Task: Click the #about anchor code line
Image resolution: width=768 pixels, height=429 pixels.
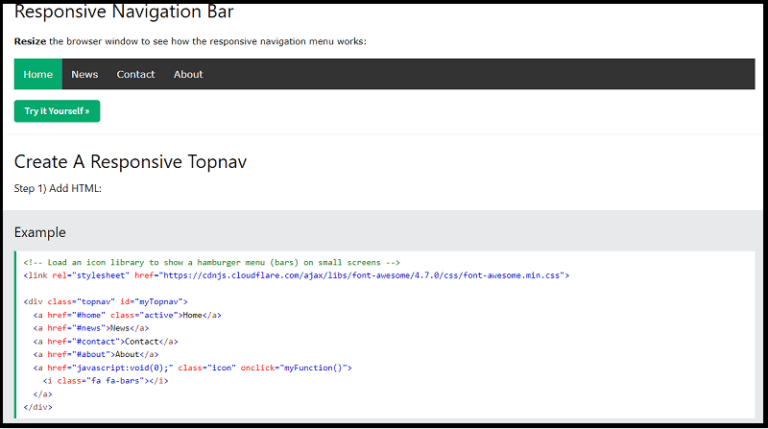Action: [x=96, y=354]
